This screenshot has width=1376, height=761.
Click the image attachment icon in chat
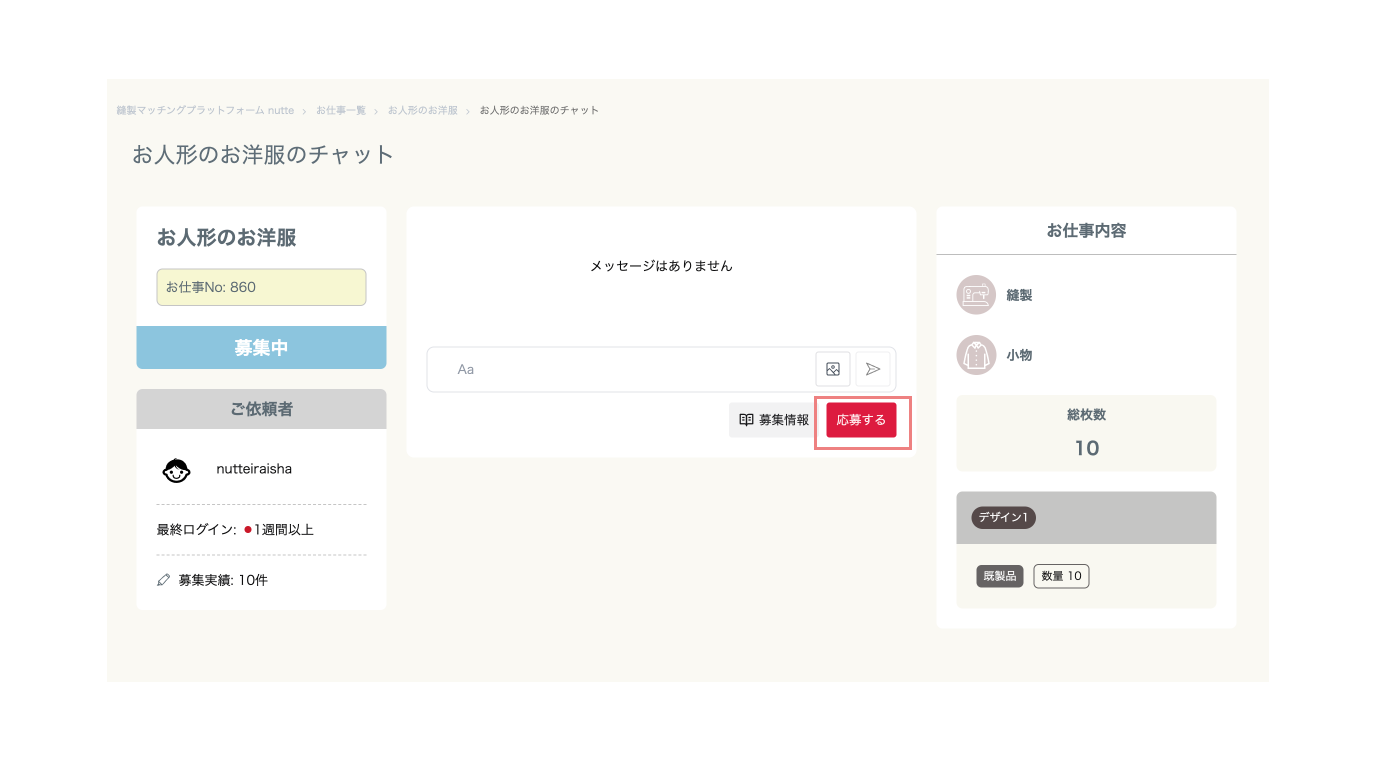[x=833, y=369]
